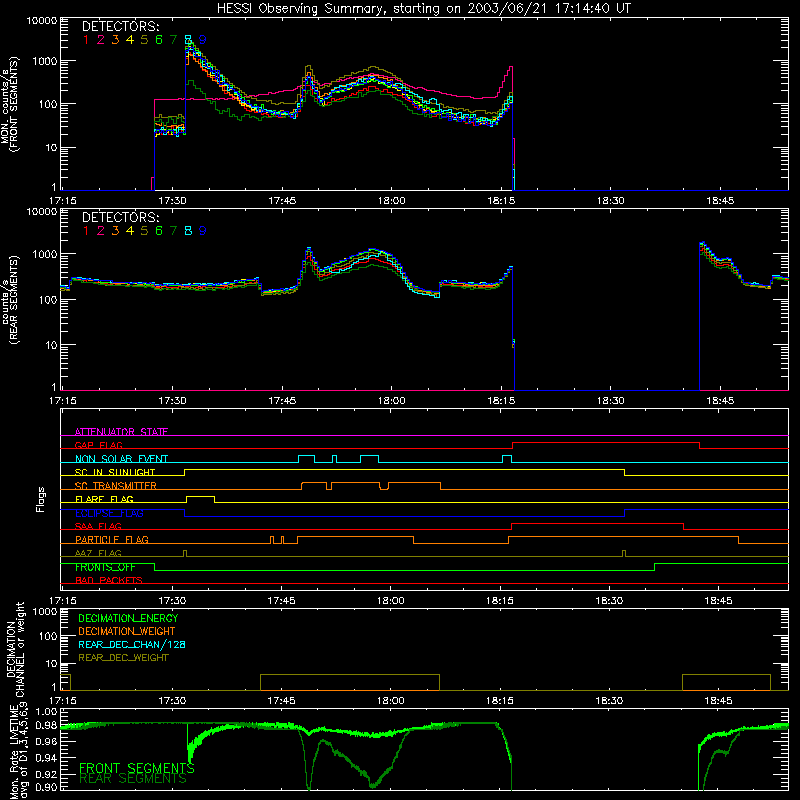Screen dimensions: 800x800
Task: Click pink detector 2 in rear segments legend
Action: pos(101,231)
